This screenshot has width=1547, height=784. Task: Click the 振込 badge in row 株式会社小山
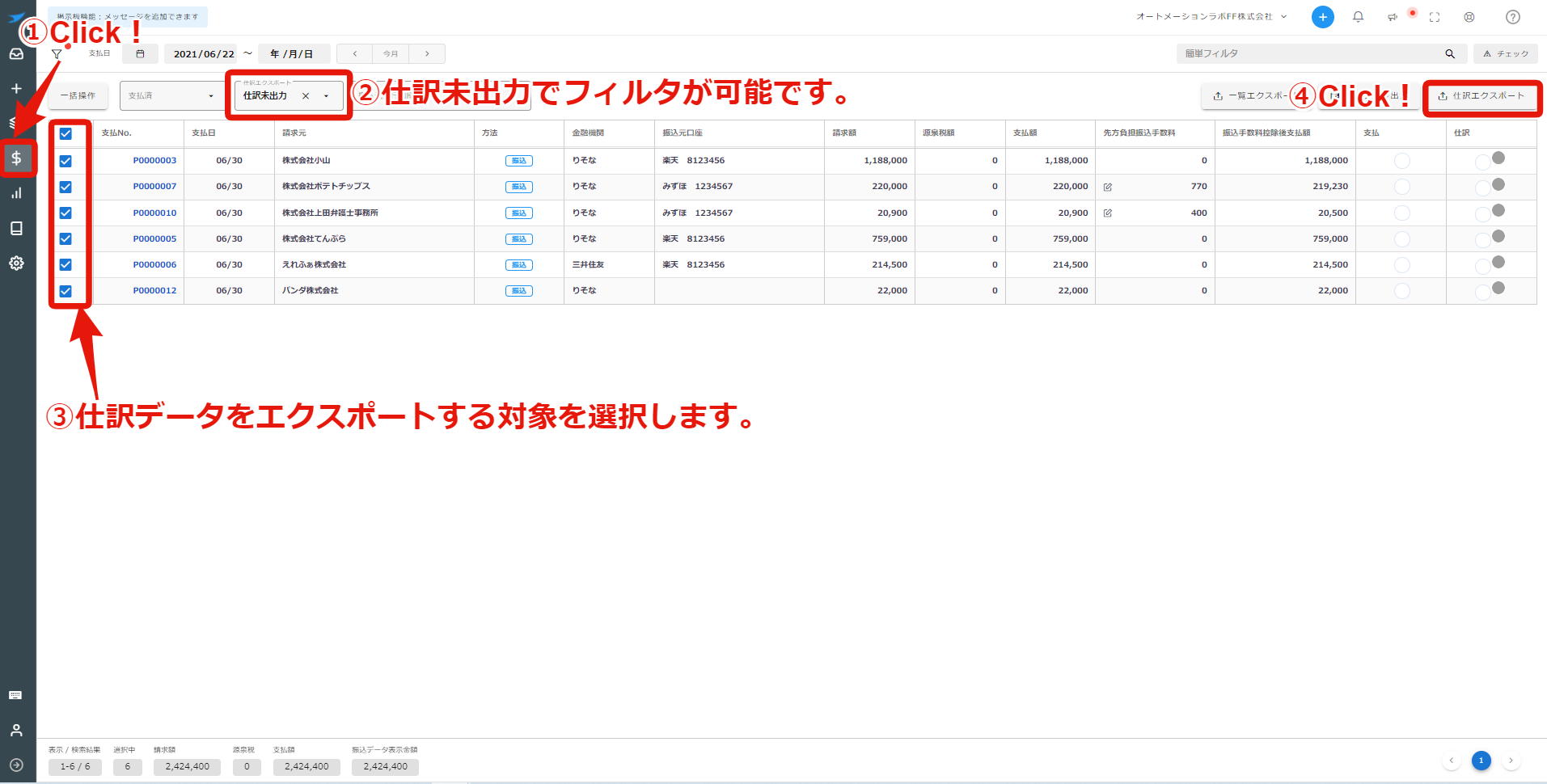click(x=519, y=161)
